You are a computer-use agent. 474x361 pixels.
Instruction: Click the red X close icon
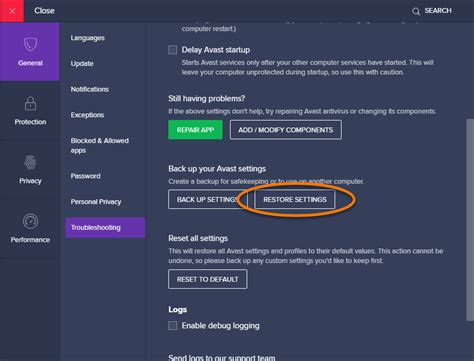pyautogui.click(x=12, y=11)
